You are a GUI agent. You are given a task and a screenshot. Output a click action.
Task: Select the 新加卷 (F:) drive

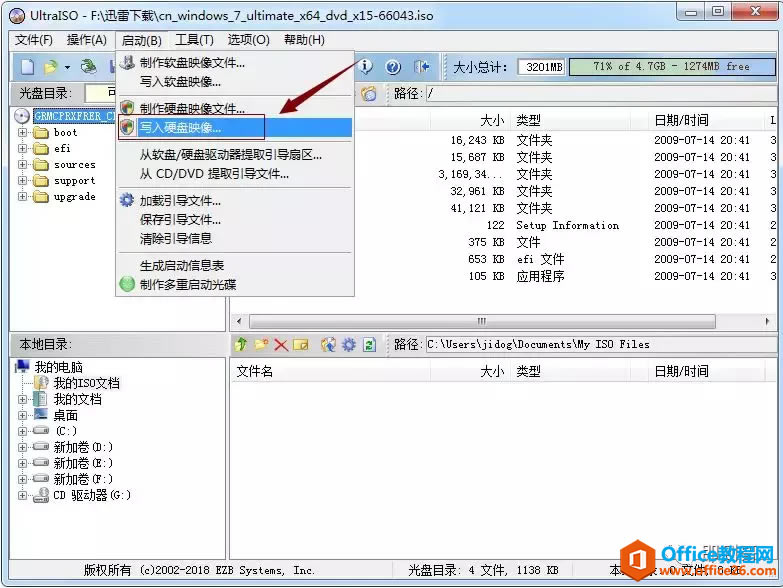83,479
